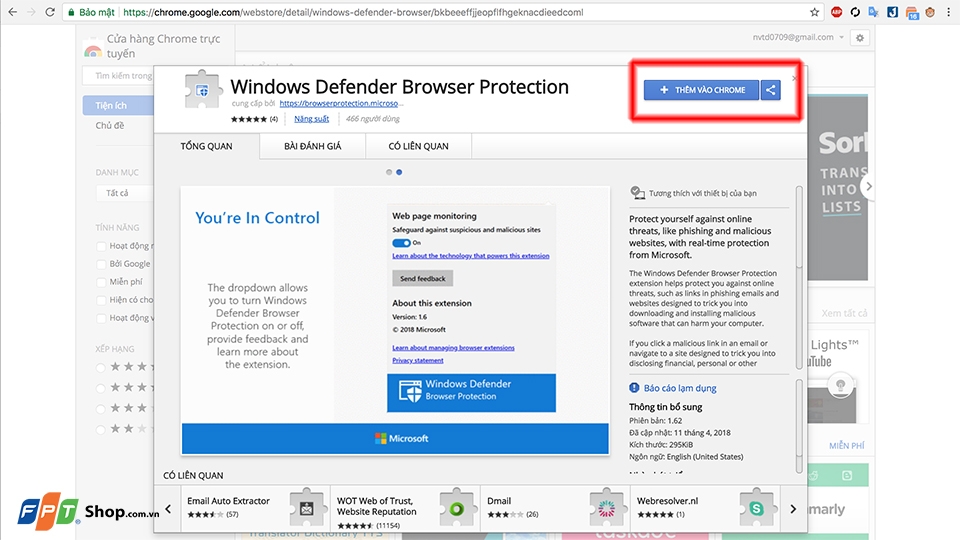This screenshot has height=540, width=960.
Task: Click the Web Store search field
Action: coord(118,75)
